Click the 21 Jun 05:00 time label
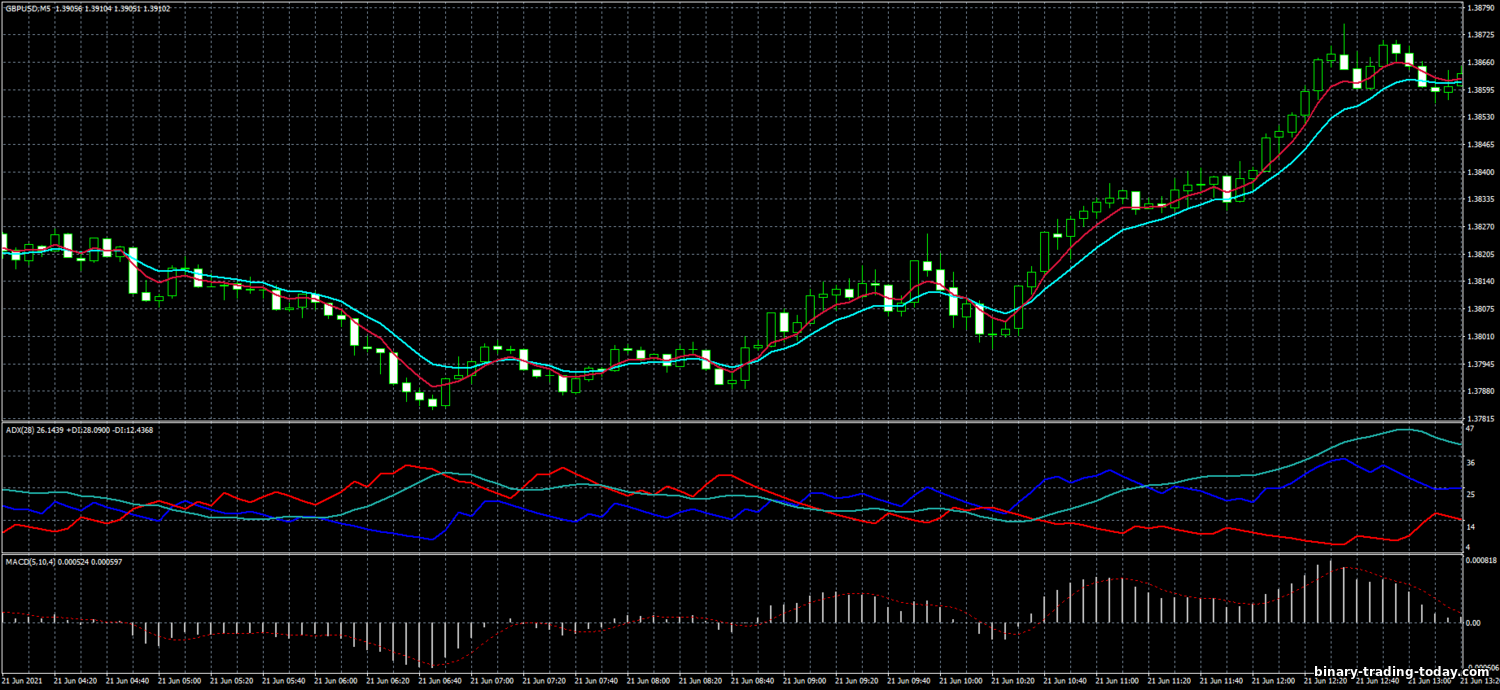Screen dimensions: 1500x690 178,680
